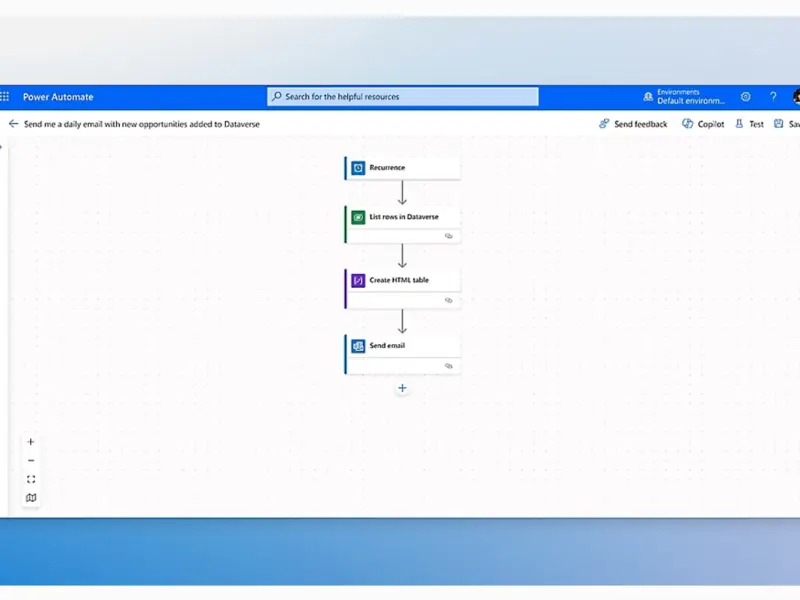
Task: Add a new step below Send email
Action: coord(402,388)
